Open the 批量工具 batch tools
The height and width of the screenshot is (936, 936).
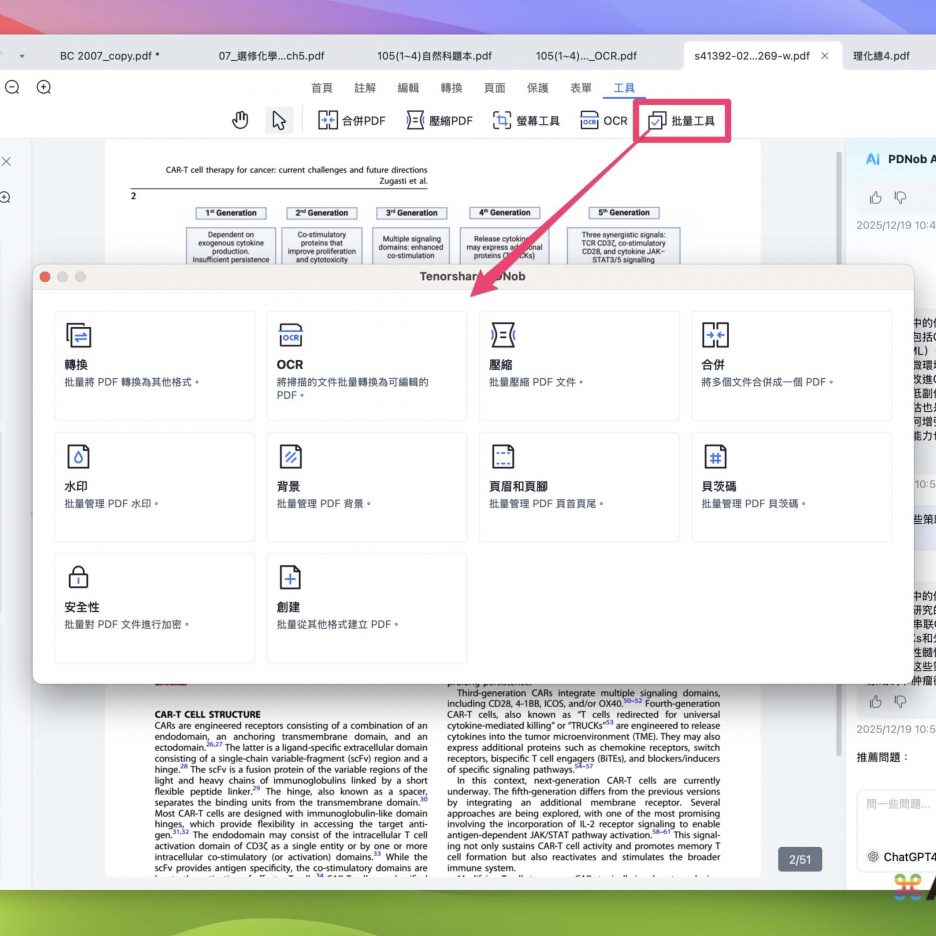pos(682,121)
